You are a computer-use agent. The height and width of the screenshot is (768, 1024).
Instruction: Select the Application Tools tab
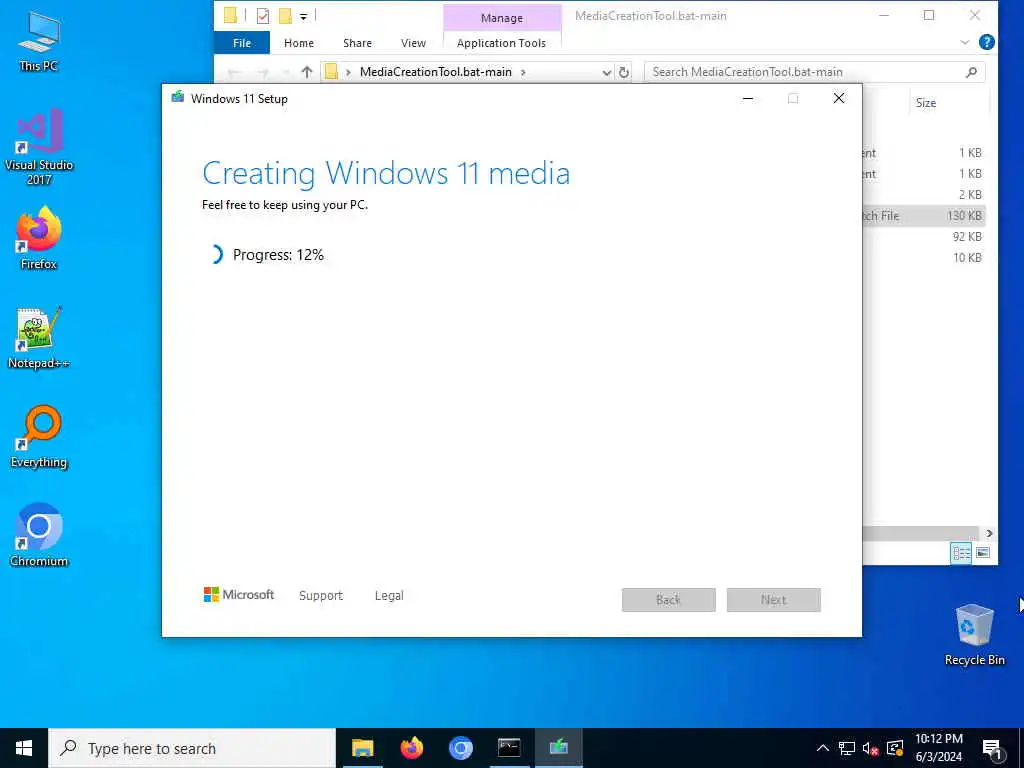[502, 43]
